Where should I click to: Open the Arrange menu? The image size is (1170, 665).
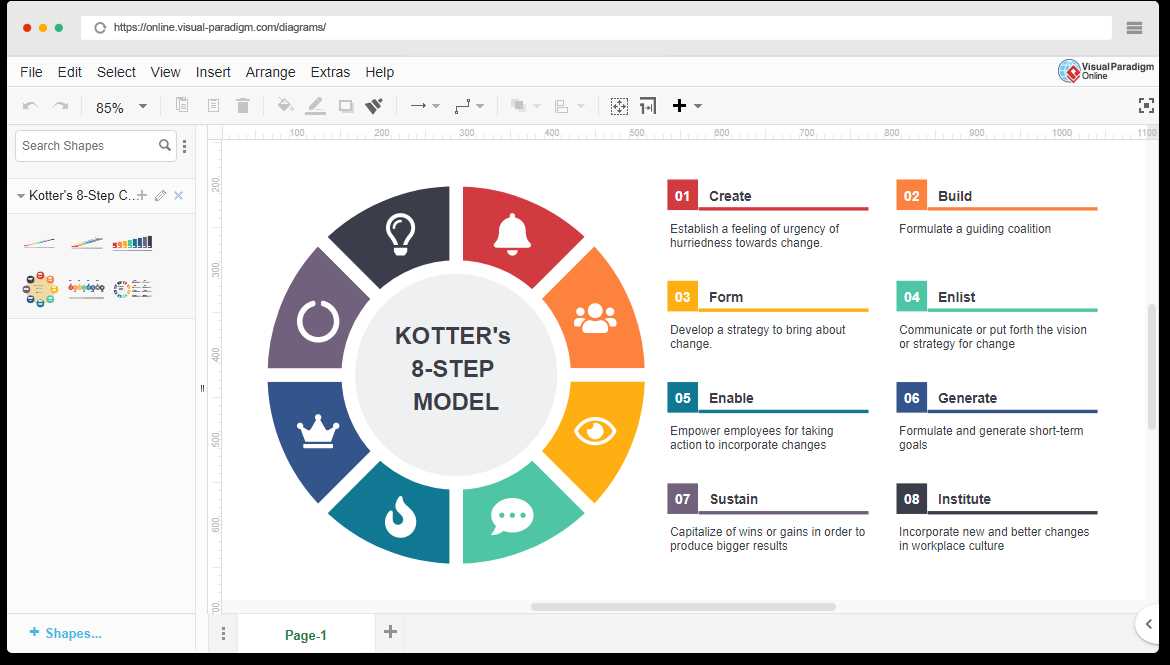click(x=270, y=72)
